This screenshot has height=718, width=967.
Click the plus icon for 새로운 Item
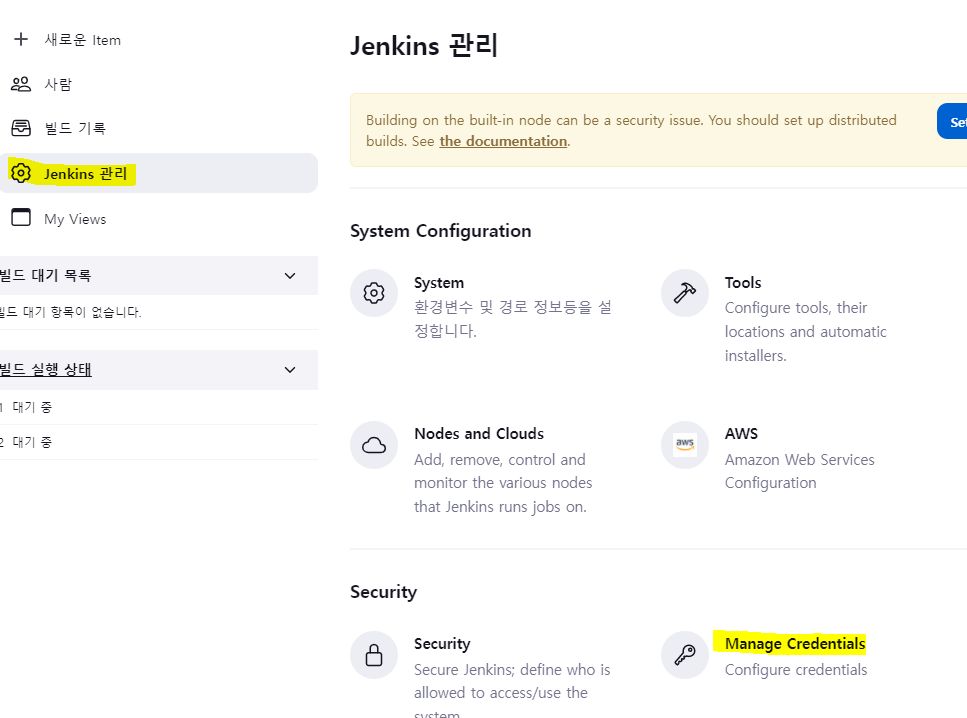pos(21,39)
